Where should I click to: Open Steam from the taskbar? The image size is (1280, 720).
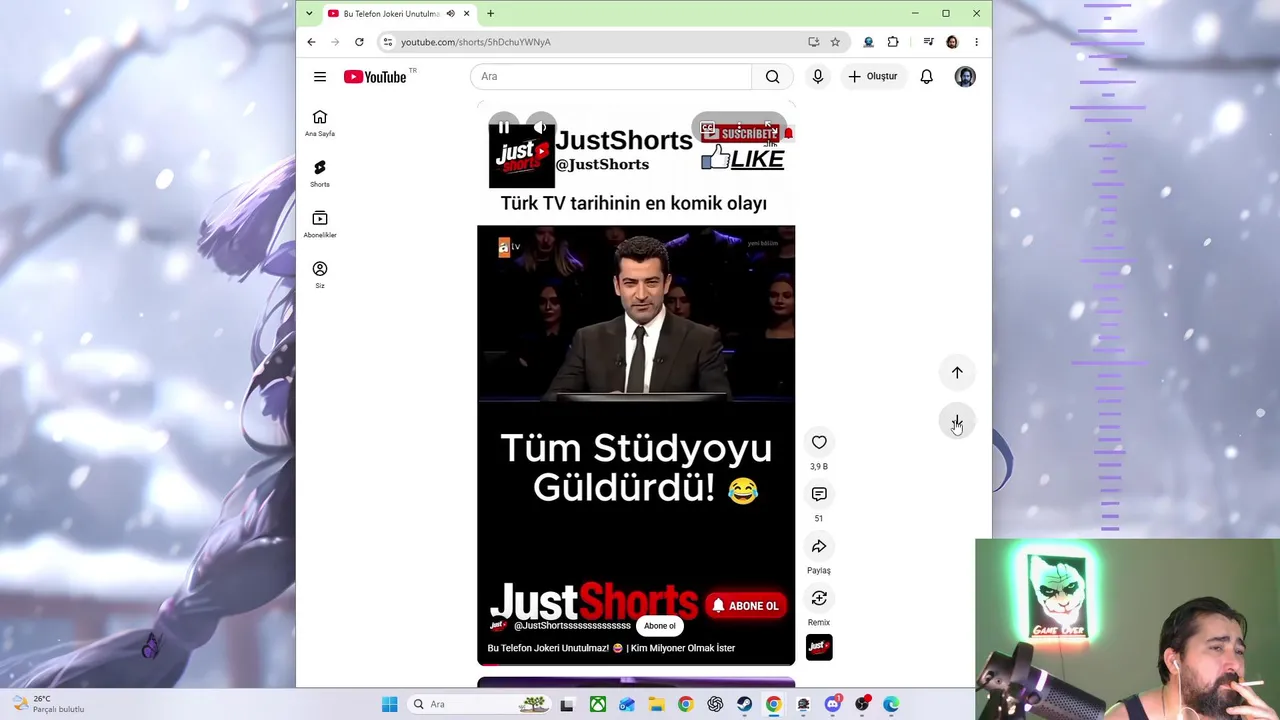tap(744, 704)
